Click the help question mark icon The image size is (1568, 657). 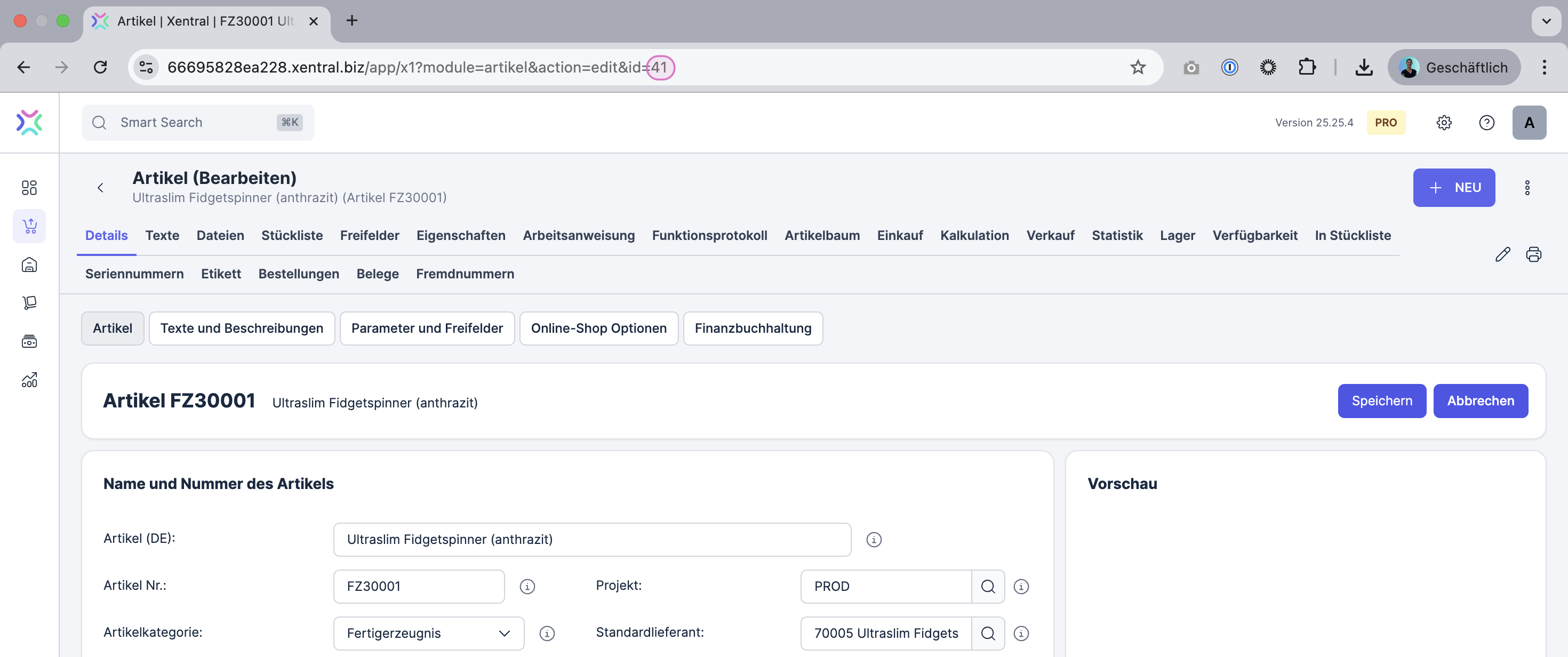[1487, 123]
